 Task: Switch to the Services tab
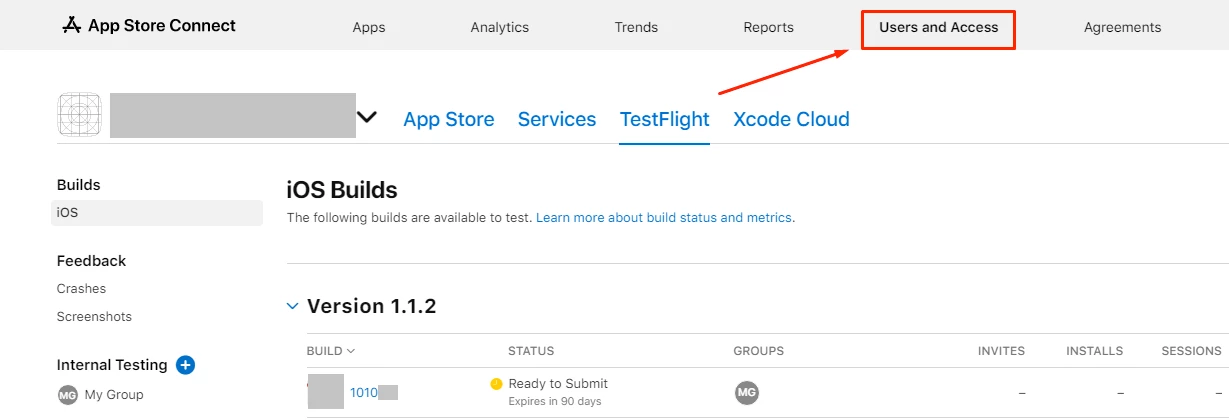pyautogui.click(x=557, y=119)
